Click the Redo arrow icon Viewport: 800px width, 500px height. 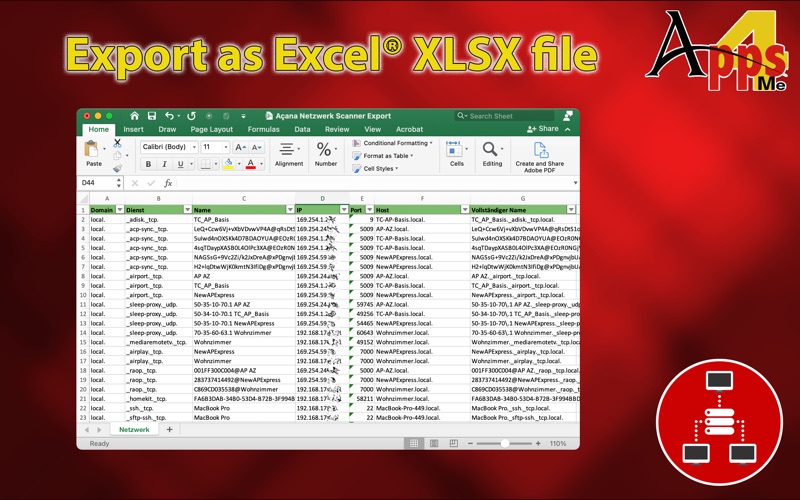[191, 116]
